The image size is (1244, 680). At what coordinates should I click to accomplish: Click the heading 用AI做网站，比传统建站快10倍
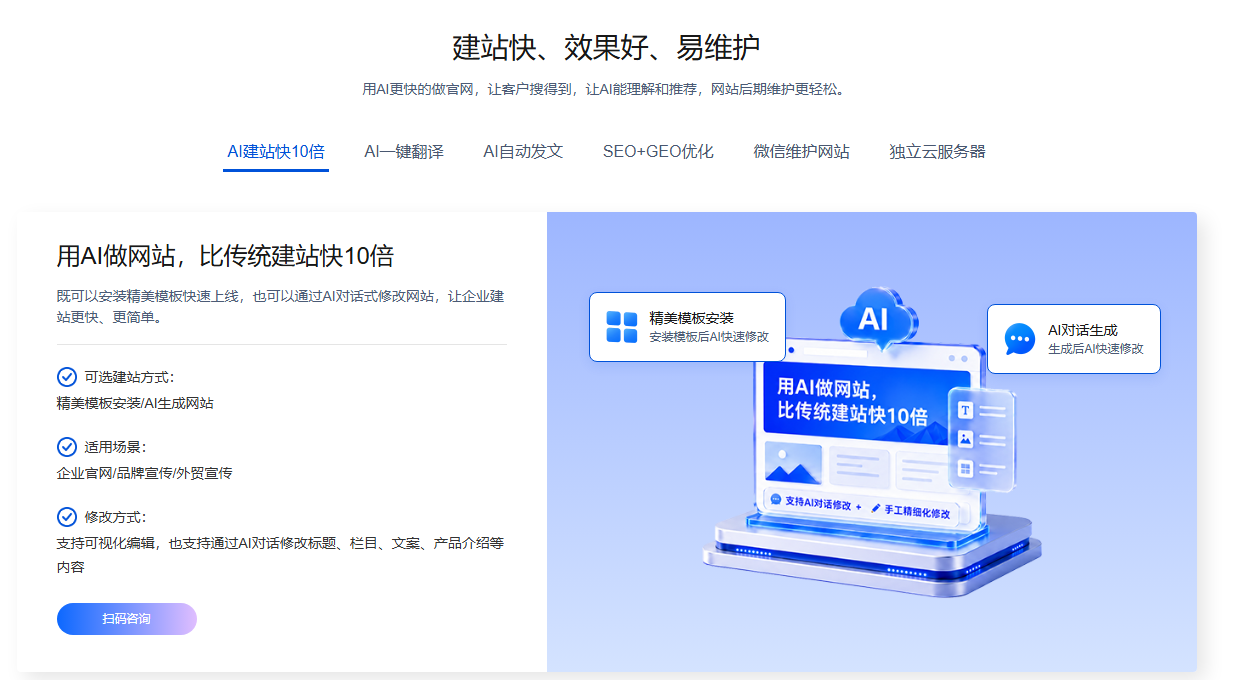[x=225, y=256]
